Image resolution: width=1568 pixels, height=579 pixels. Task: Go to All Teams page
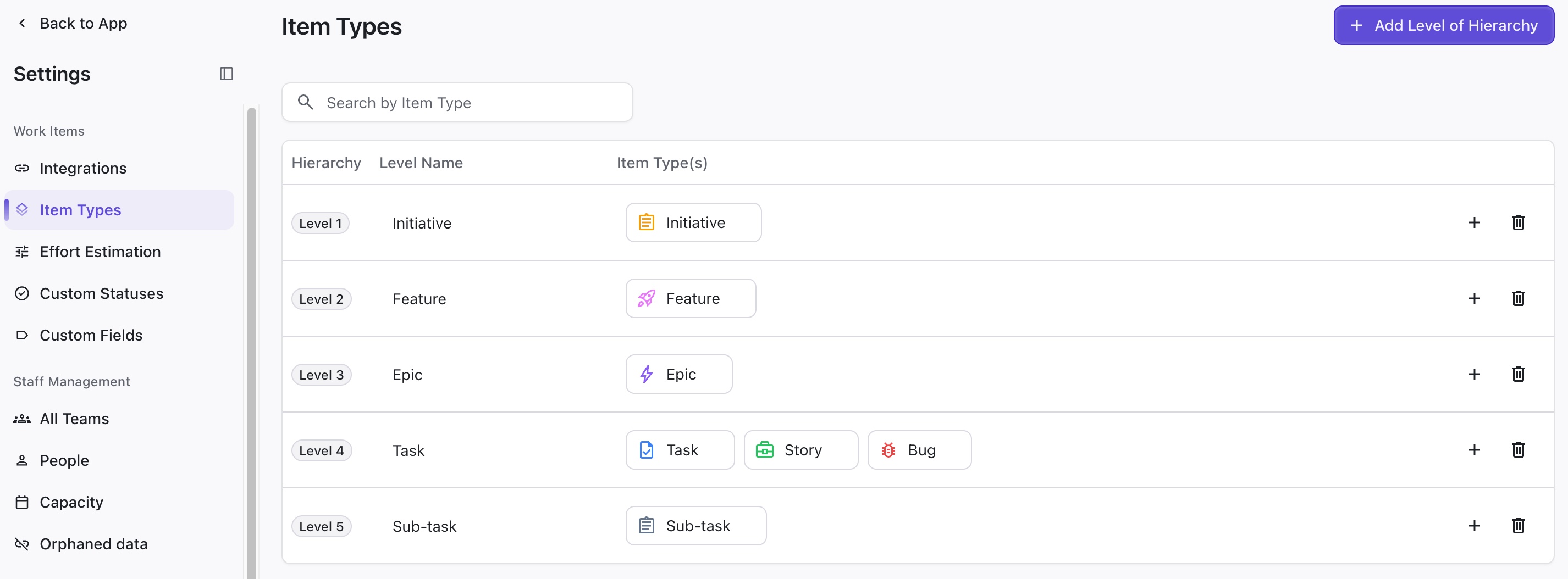pos(119,419)
